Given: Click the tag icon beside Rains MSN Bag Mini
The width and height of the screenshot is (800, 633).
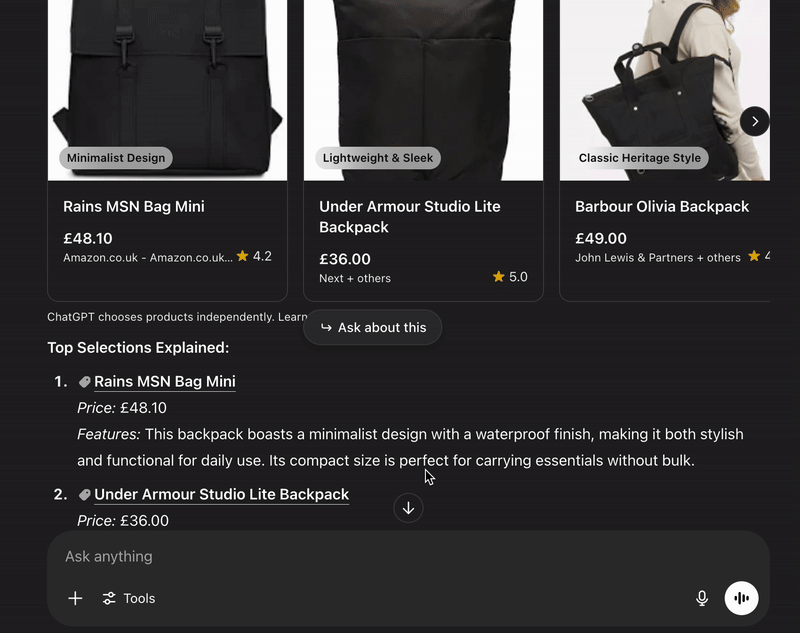Looking at the screenshot, I should (85, 382).
